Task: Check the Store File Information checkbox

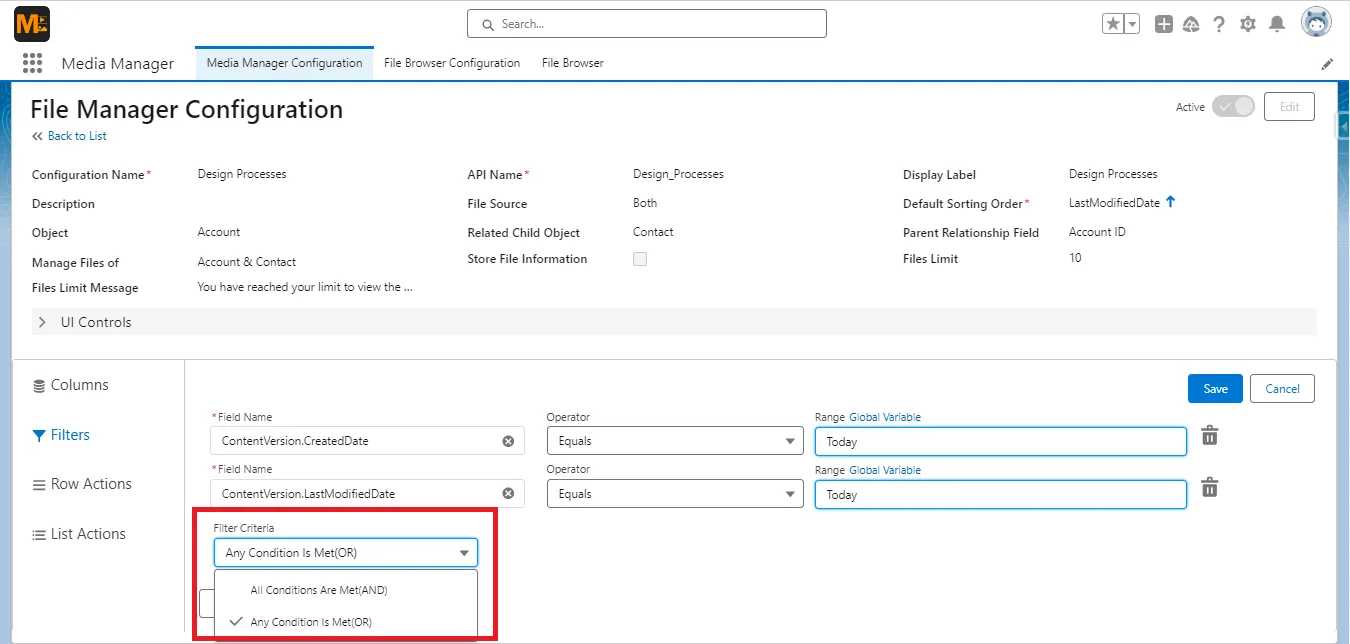Action: tap(640, 258)
